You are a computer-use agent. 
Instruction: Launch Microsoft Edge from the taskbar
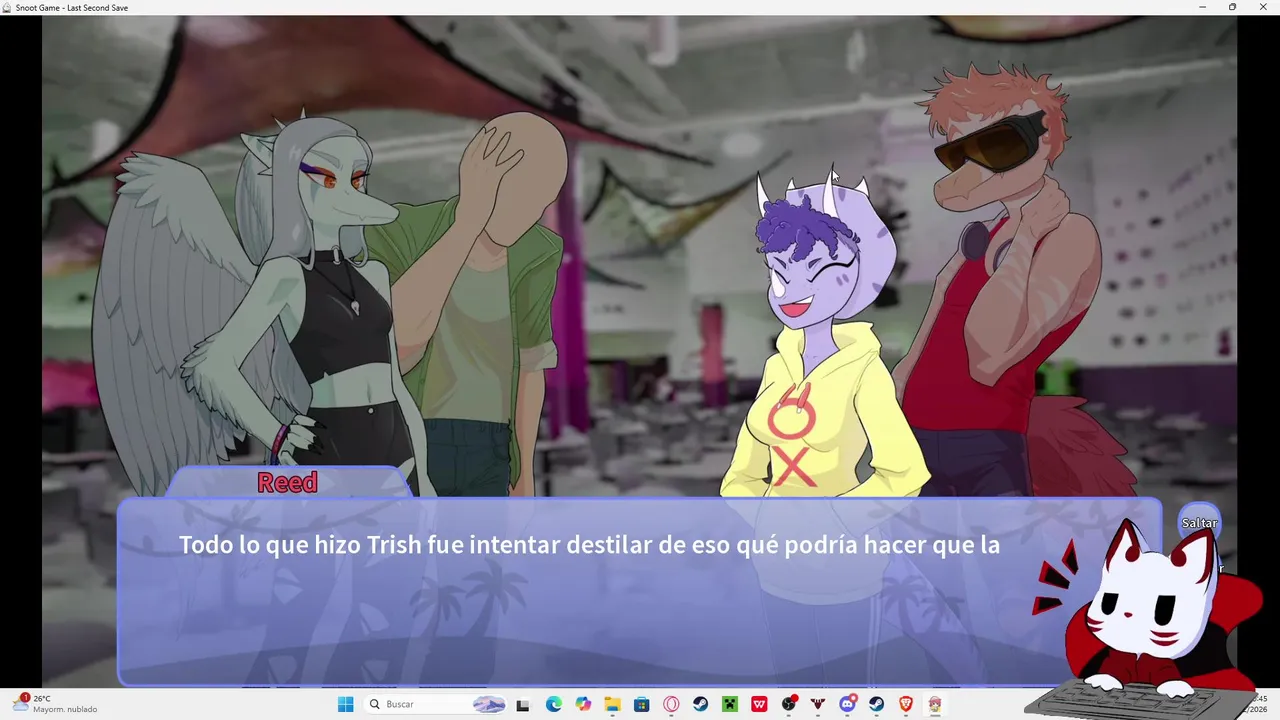click(x=553, y=704)
